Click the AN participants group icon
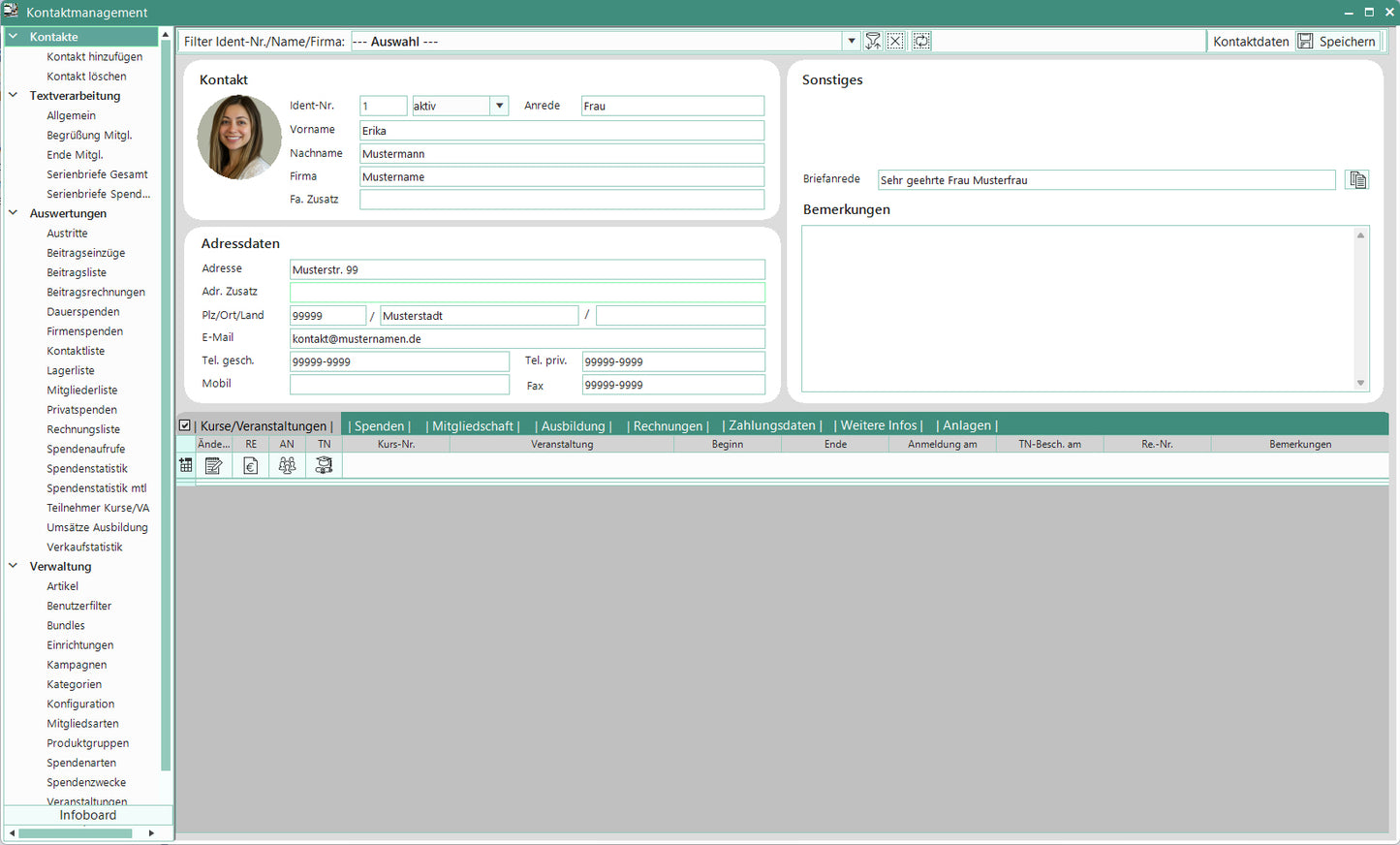This screenshot has height=845, width=1400. pos(287,465)
